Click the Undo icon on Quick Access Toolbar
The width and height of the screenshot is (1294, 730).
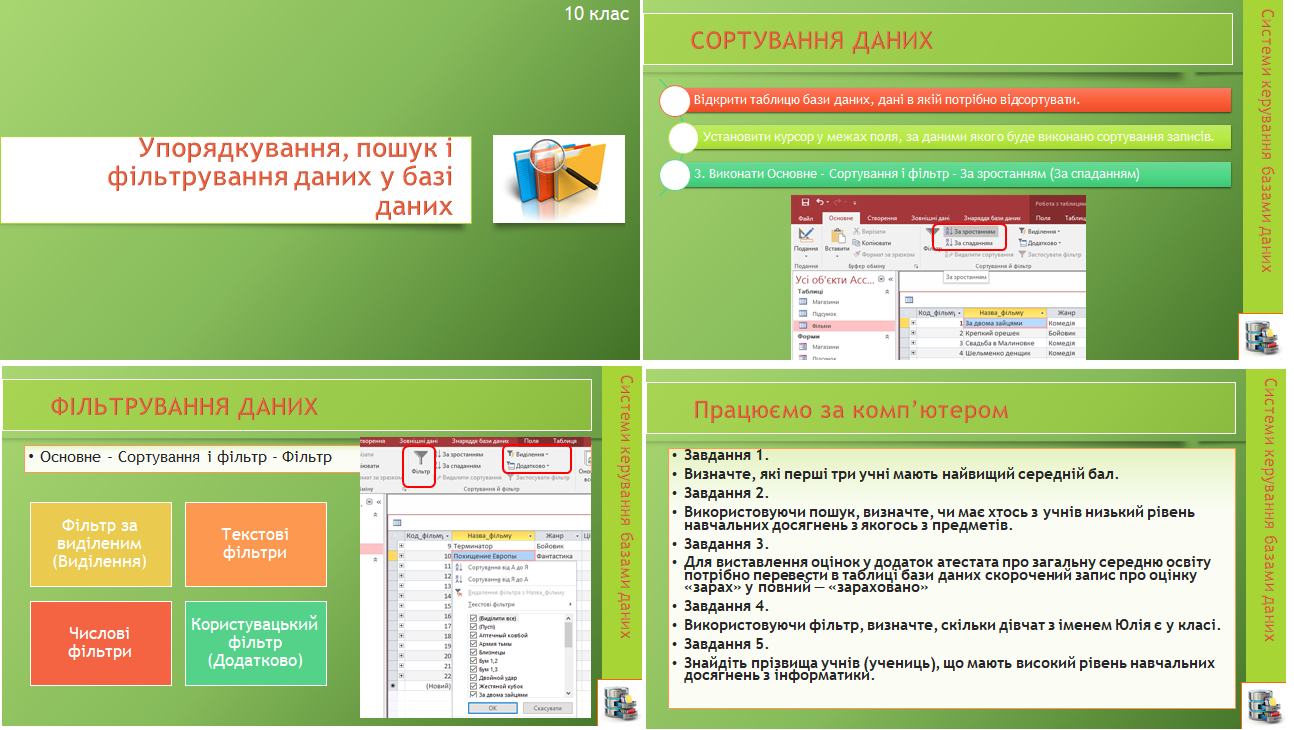pos(820,202)
